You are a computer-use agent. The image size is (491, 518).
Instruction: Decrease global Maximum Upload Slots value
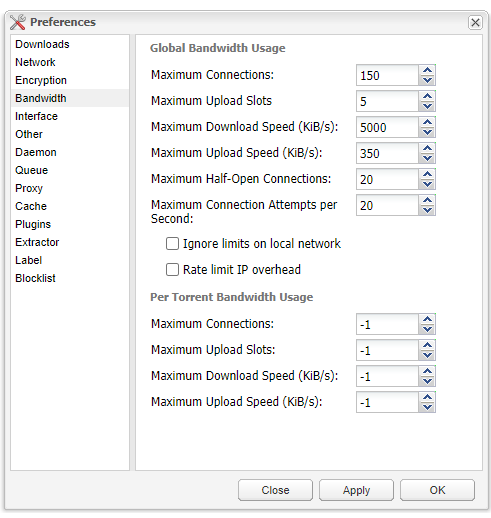pos(427,106)
